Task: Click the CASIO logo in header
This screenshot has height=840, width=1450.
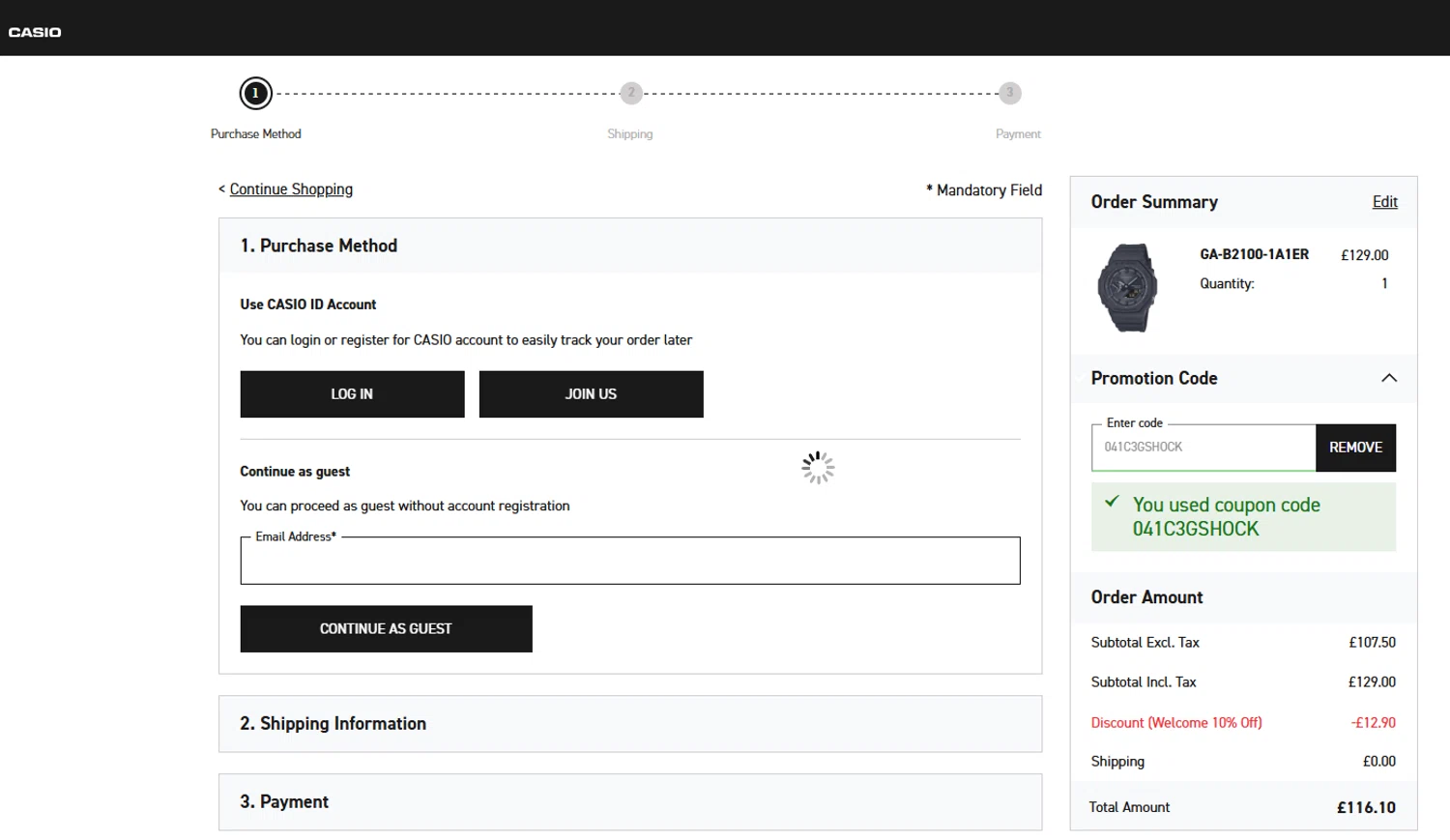Action: (35, 32)
